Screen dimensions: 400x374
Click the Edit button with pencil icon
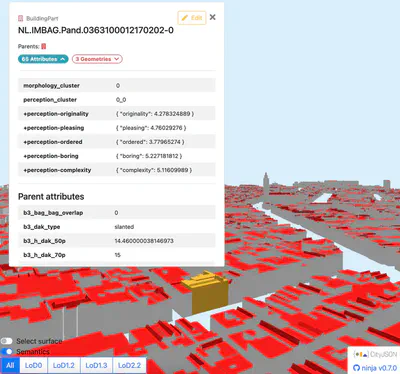[192, 18]
